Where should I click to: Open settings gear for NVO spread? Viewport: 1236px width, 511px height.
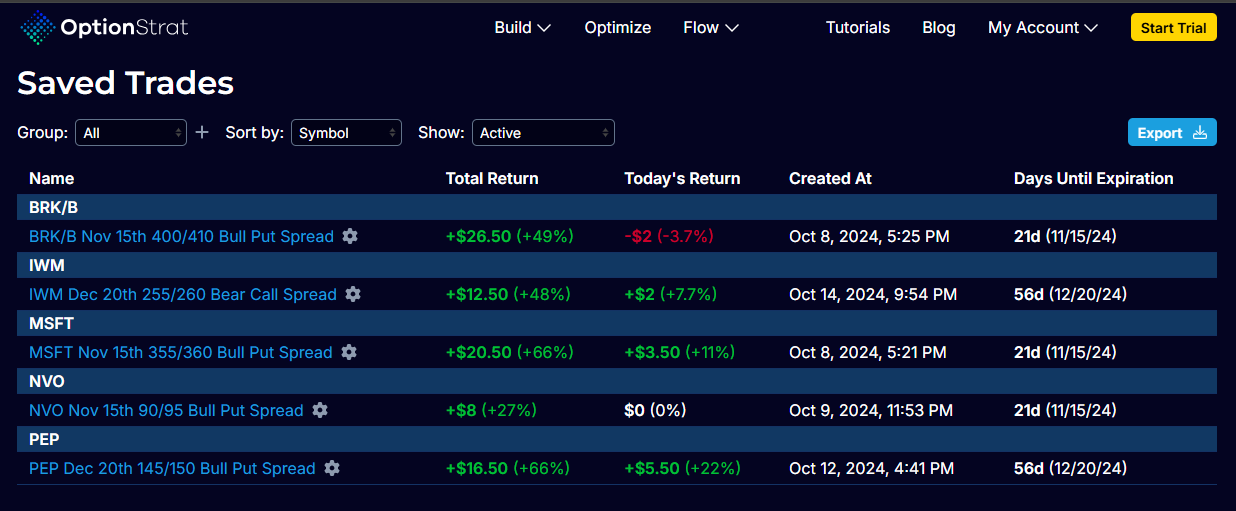coord(319,410)
